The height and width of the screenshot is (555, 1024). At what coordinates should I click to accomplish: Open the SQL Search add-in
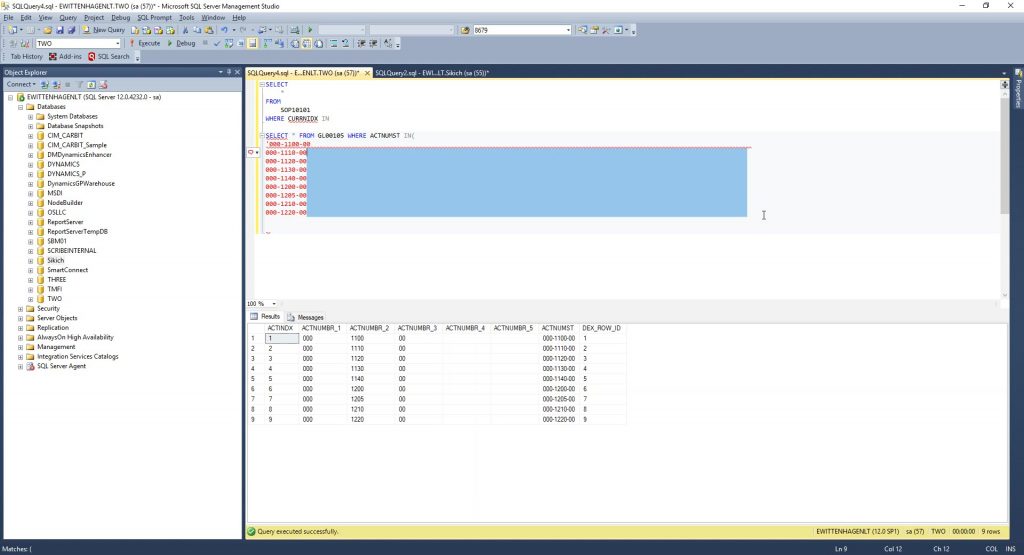(x=110, y=57)
